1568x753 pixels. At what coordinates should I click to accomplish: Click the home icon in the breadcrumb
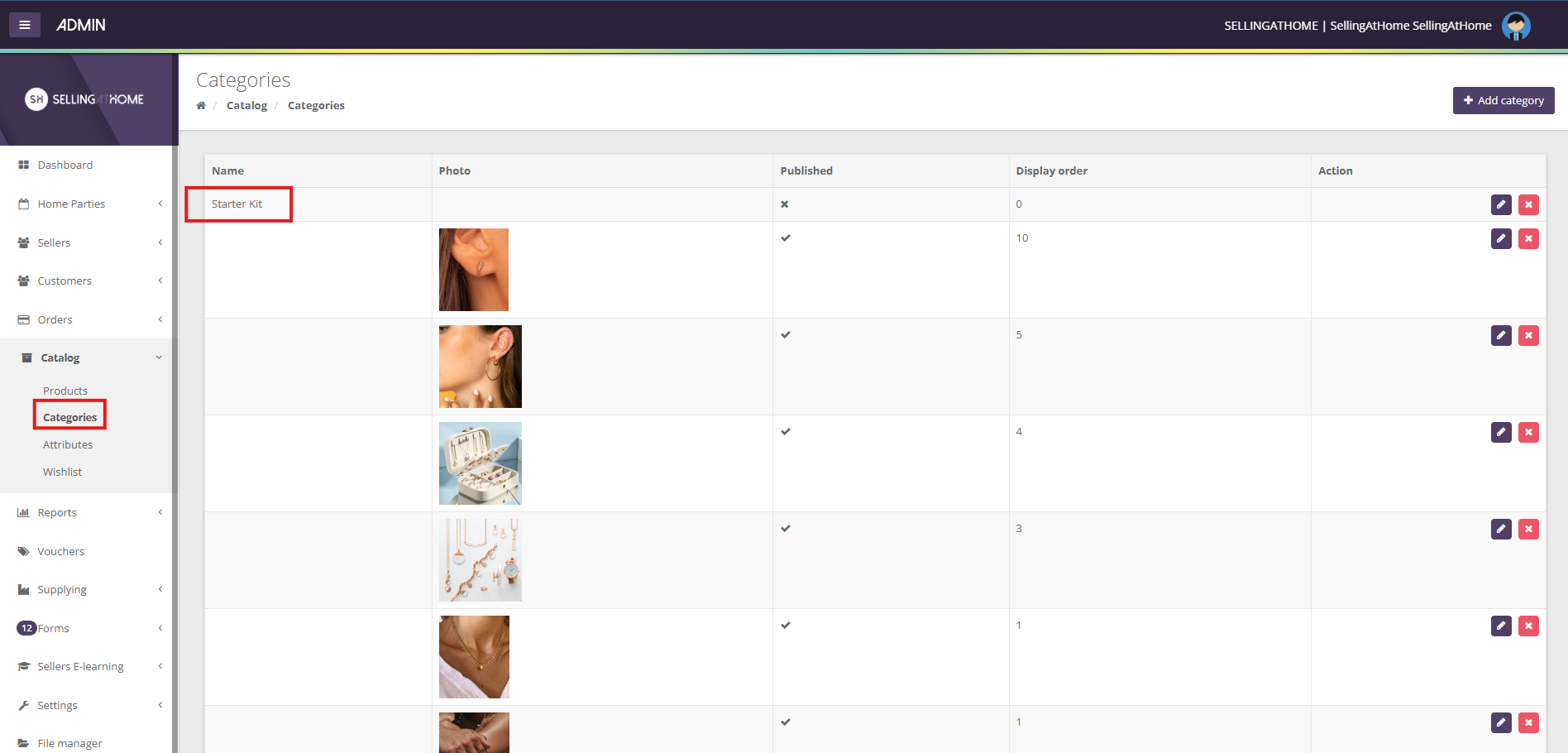pyautogui.click(x=201, y=105)
